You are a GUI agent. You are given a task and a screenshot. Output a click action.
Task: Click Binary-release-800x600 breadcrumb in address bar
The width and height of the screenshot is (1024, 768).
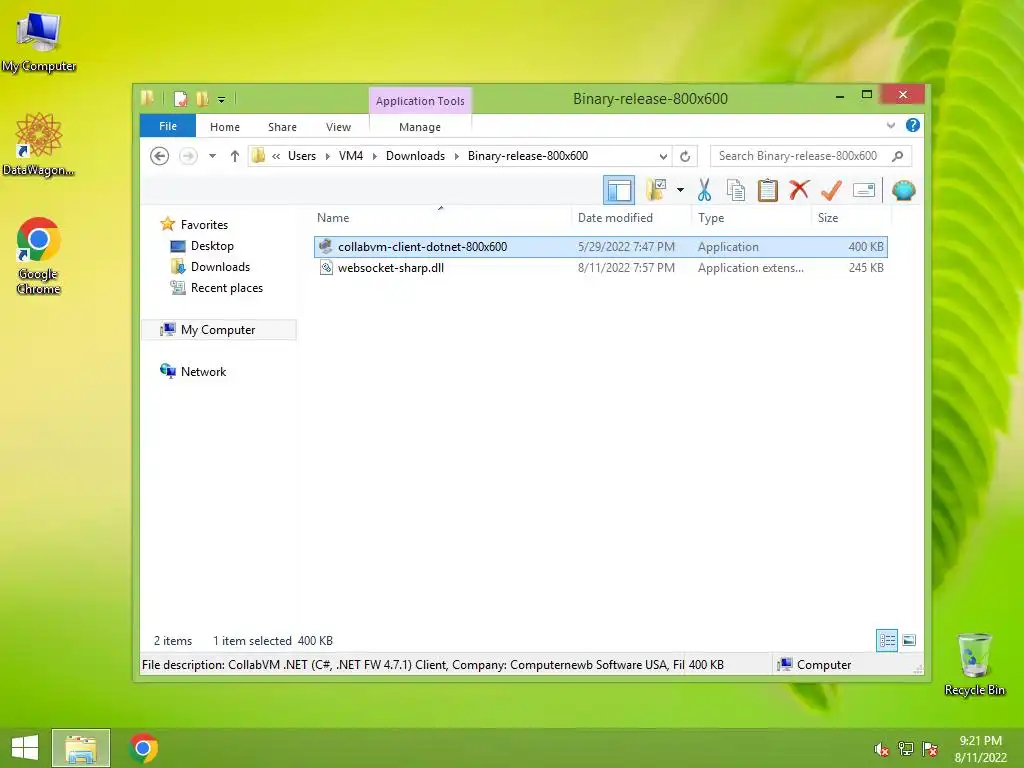pyautogui.click(x=528, y=156)
